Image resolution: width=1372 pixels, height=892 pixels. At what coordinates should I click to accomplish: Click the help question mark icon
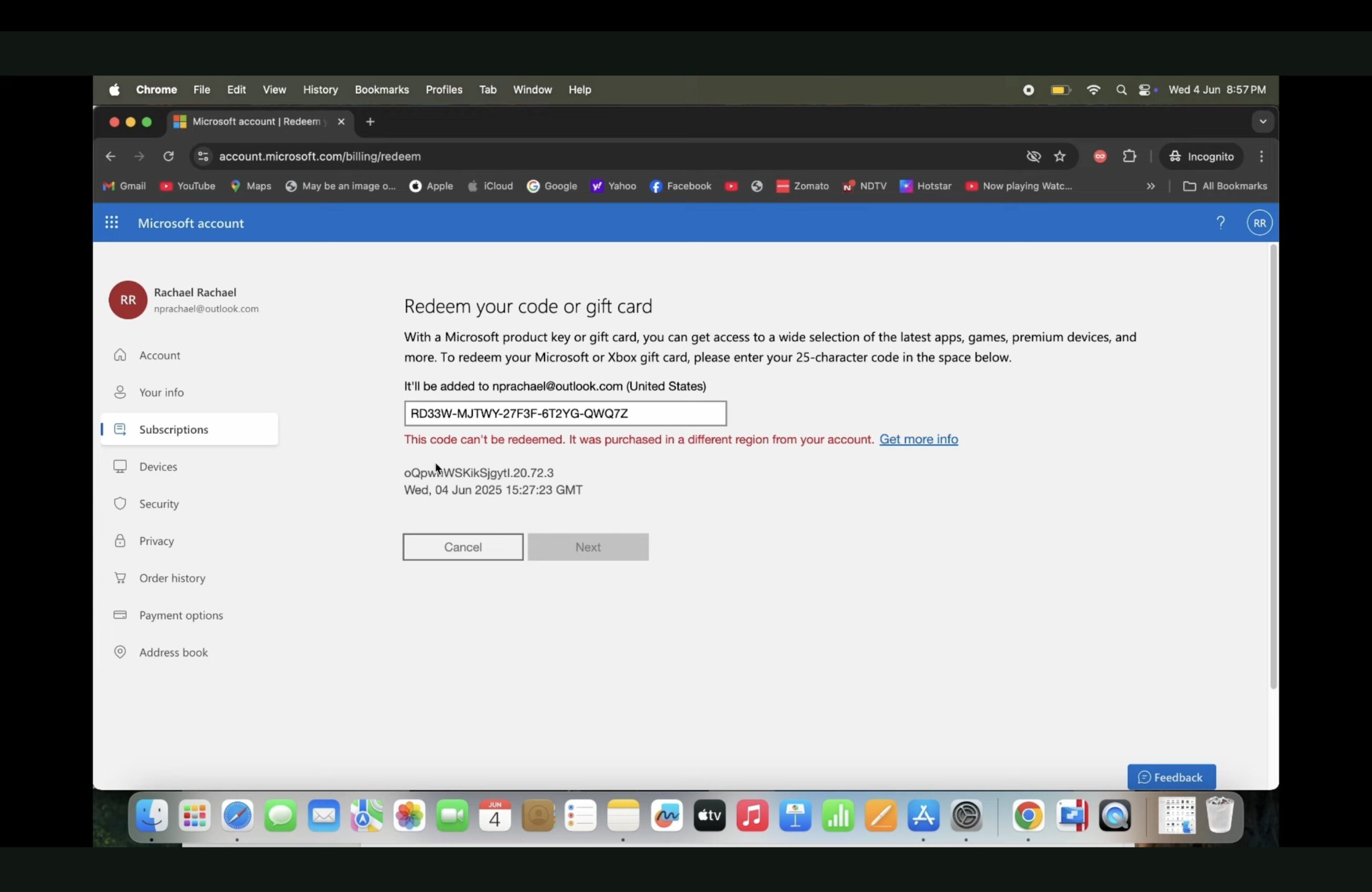click(1220, 223)
